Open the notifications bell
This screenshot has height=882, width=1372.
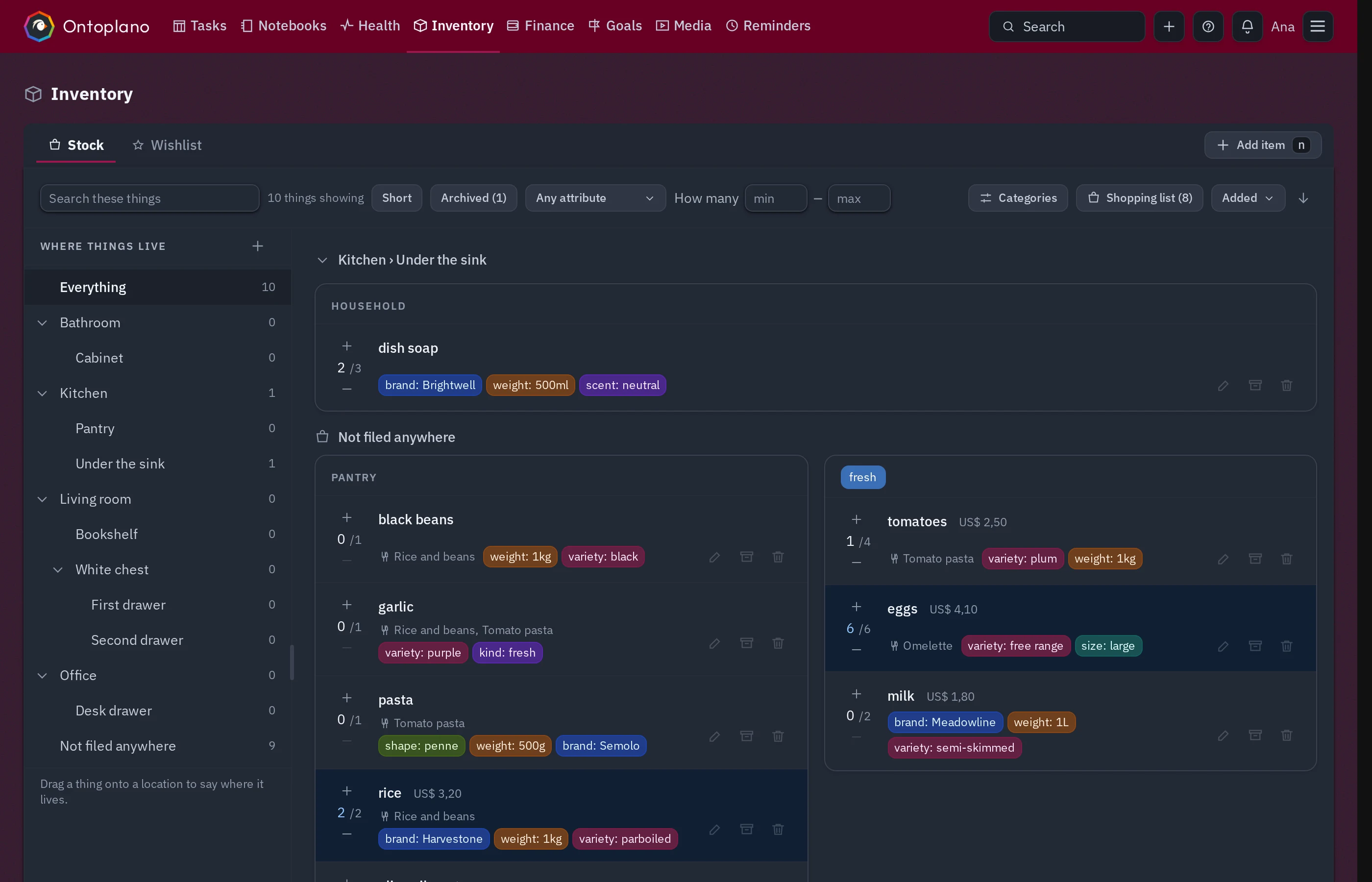tap(1247, 26)
